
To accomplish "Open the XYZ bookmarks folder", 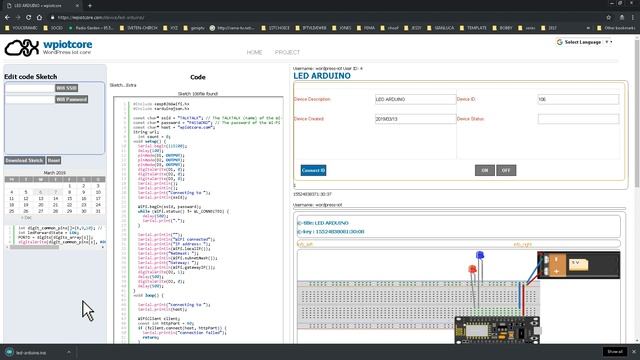I will point(171,28).
